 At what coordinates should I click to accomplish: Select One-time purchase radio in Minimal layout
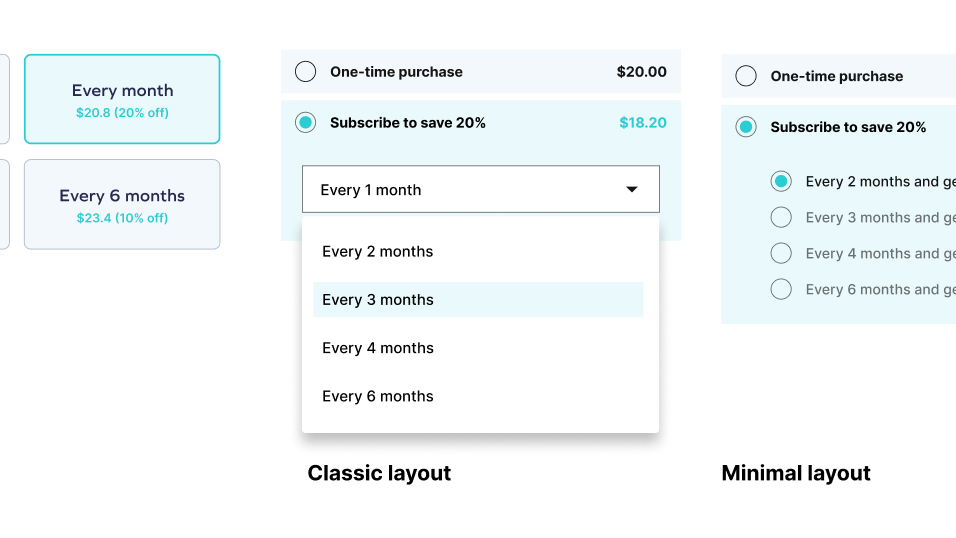746,76
